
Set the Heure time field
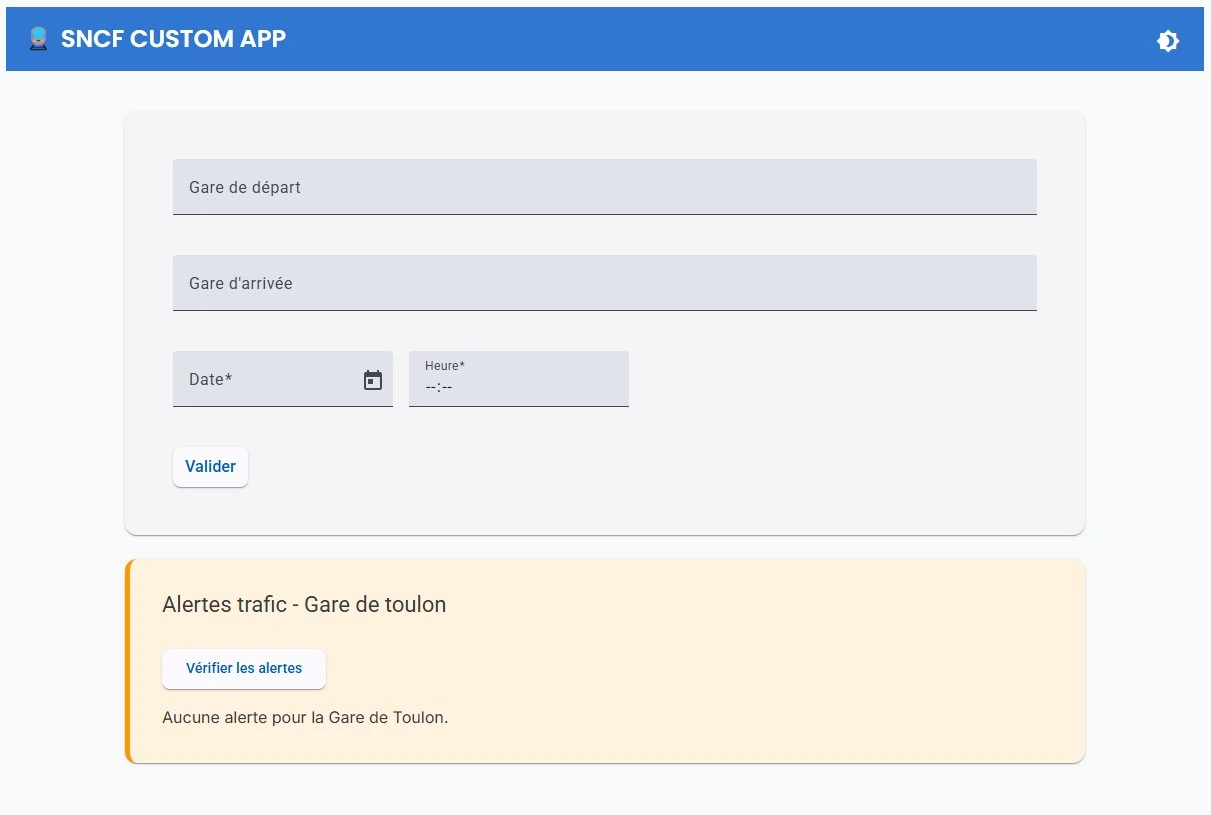click(x=519, y=379)
